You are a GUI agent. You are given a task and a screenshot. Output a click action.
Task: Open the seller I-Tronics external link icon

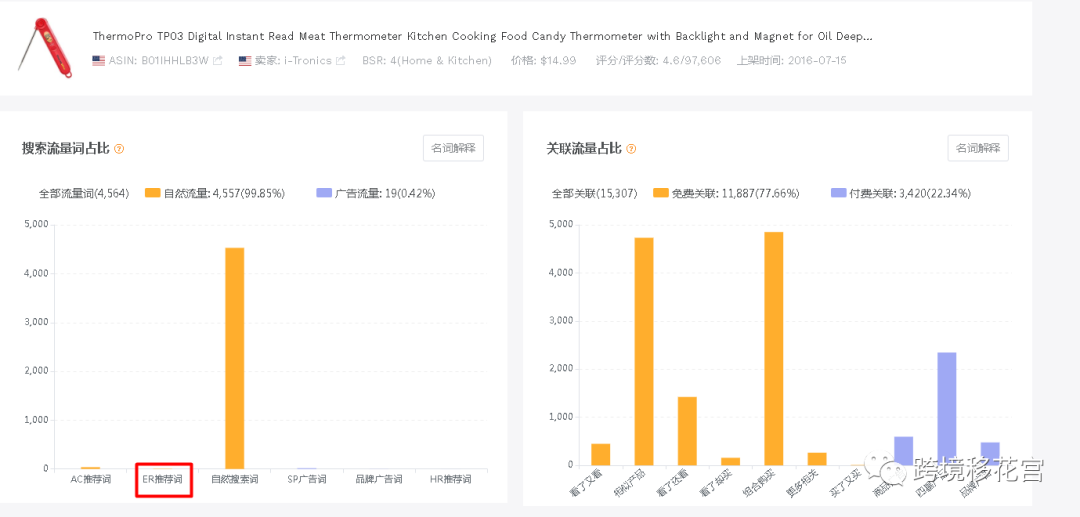341,61
